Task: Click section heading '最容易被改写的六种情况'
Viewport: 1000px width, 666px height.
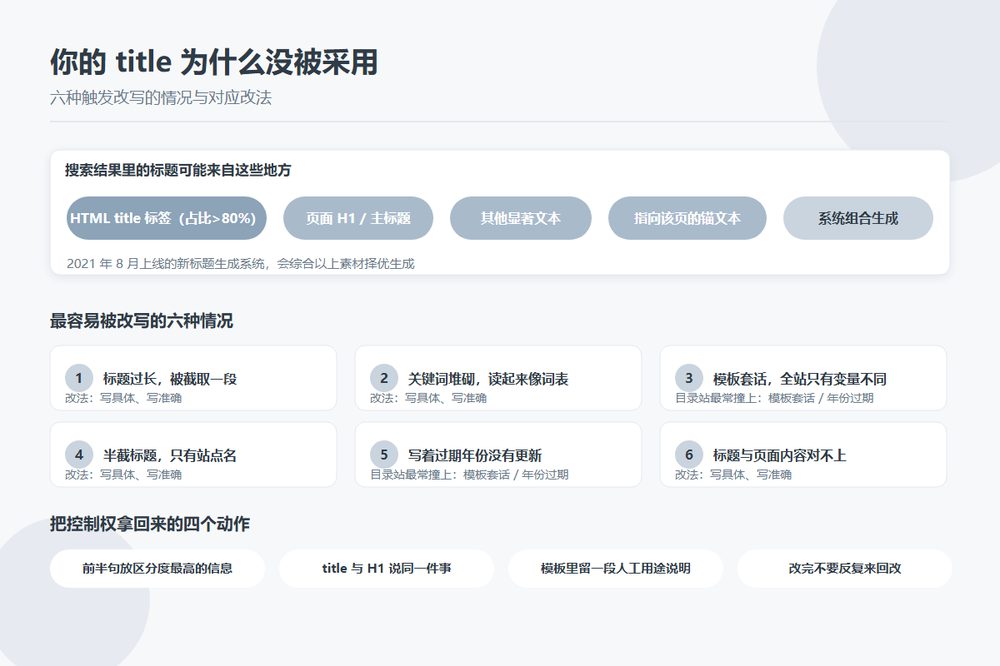Action: click(142, 320)
